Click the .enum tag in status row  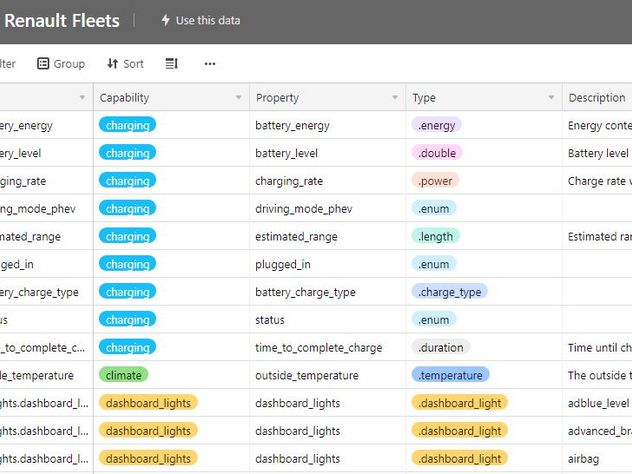[x=434, y=320]
